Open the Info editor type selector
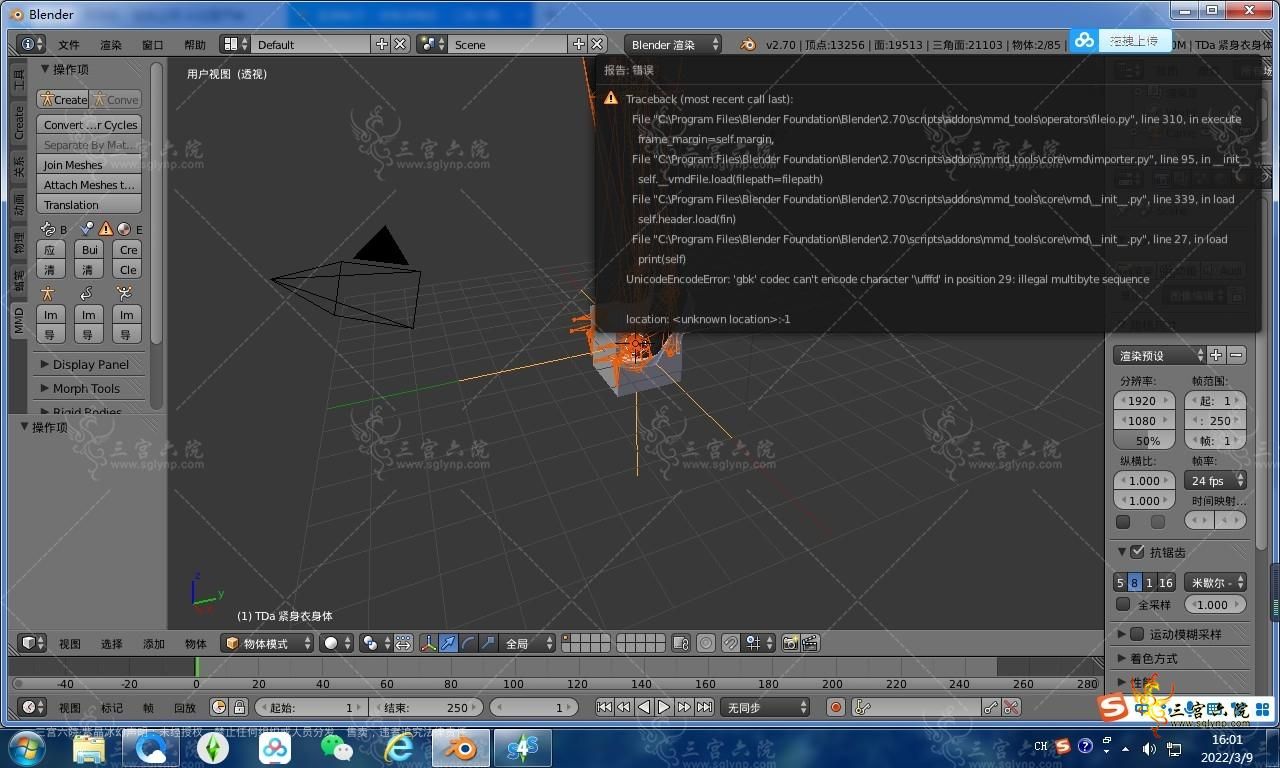 [x=32, y=44]
